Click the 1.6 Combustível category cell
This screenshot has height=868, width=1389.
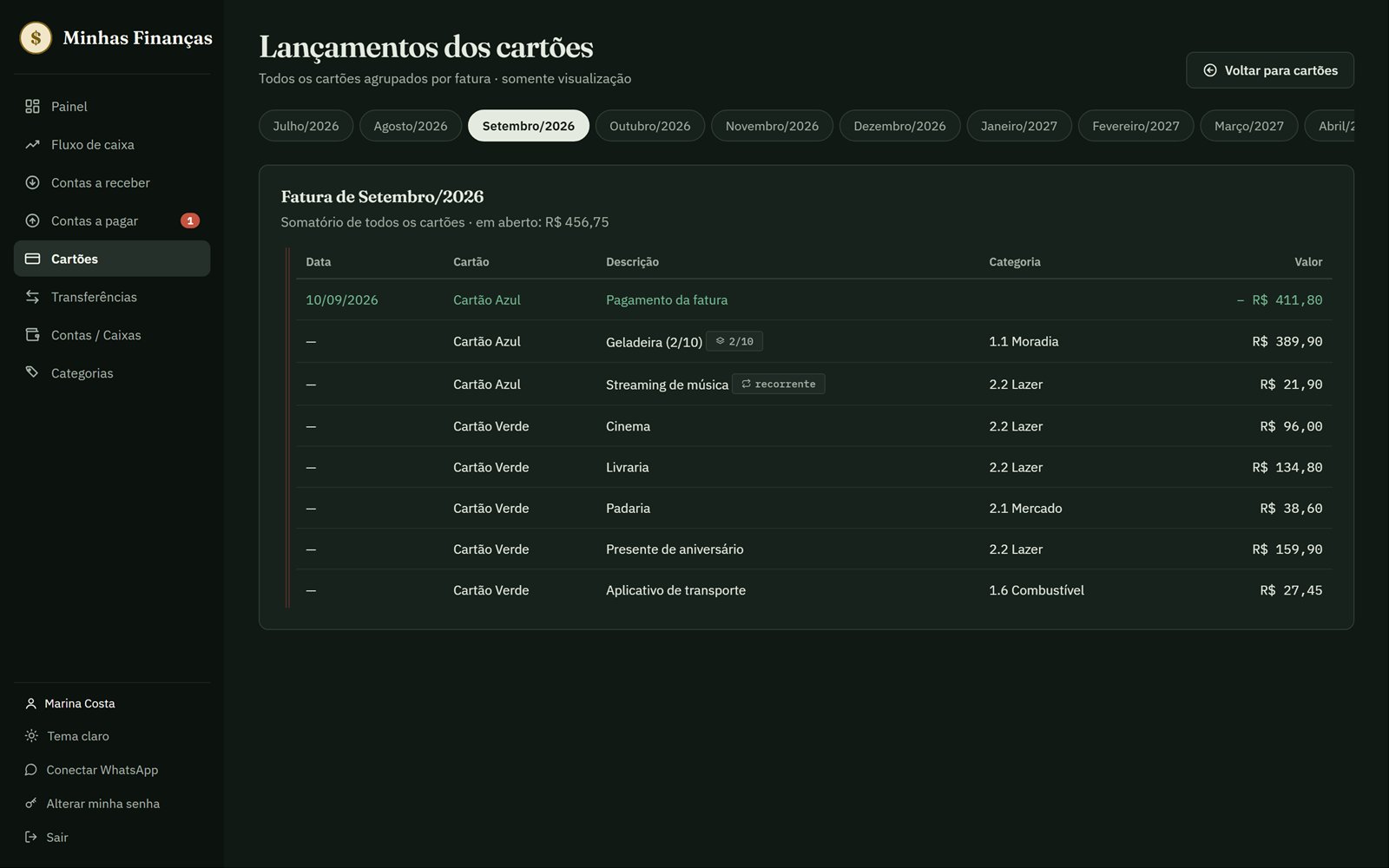pyautogui.click(x=1037, y=590)
